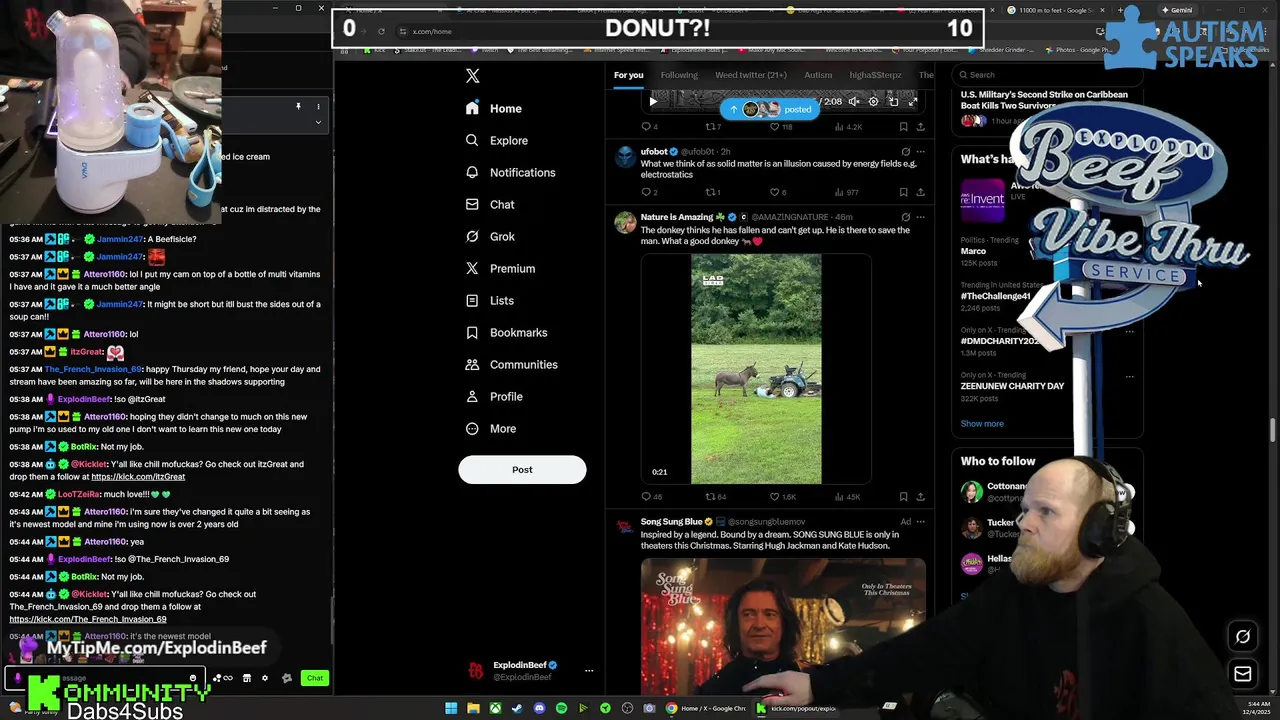Open the Weed twitter (21+) tab

click(751, 75)
